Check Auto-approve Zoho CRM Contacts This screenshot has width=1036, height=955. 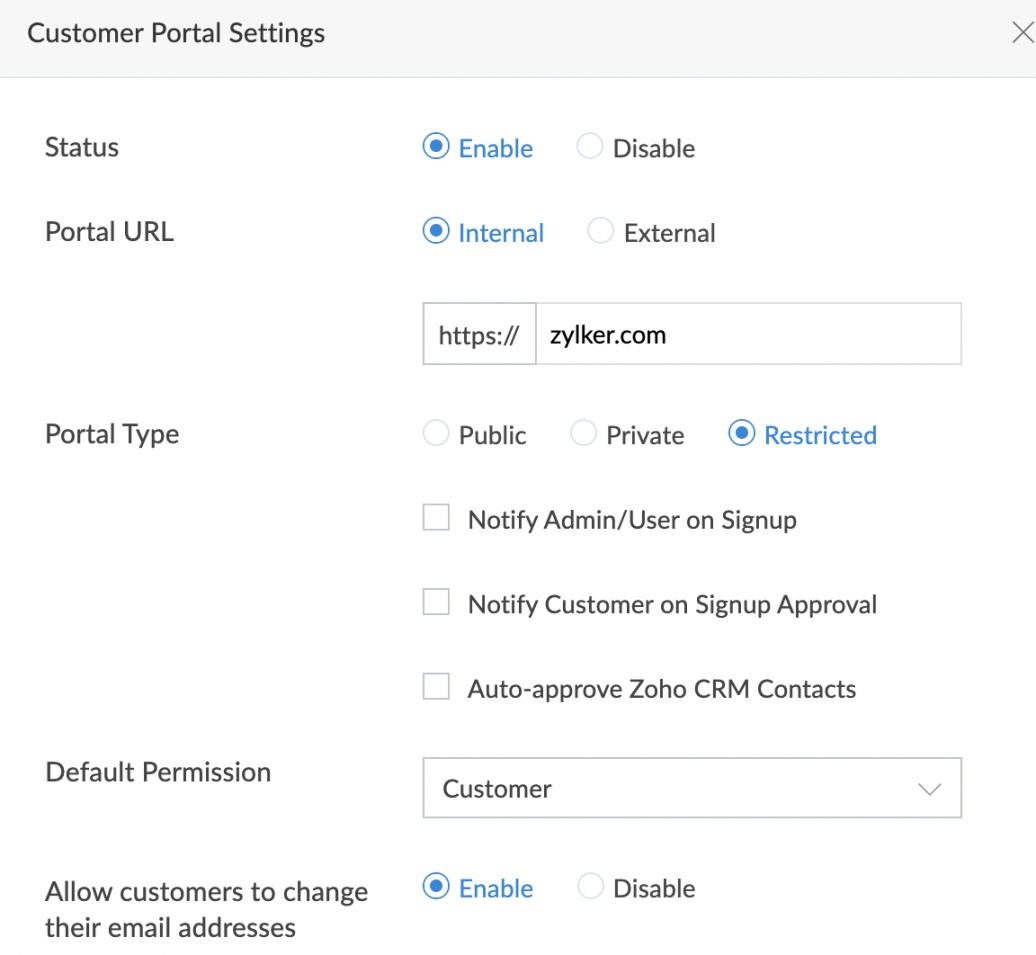click(x=435, y=687)
